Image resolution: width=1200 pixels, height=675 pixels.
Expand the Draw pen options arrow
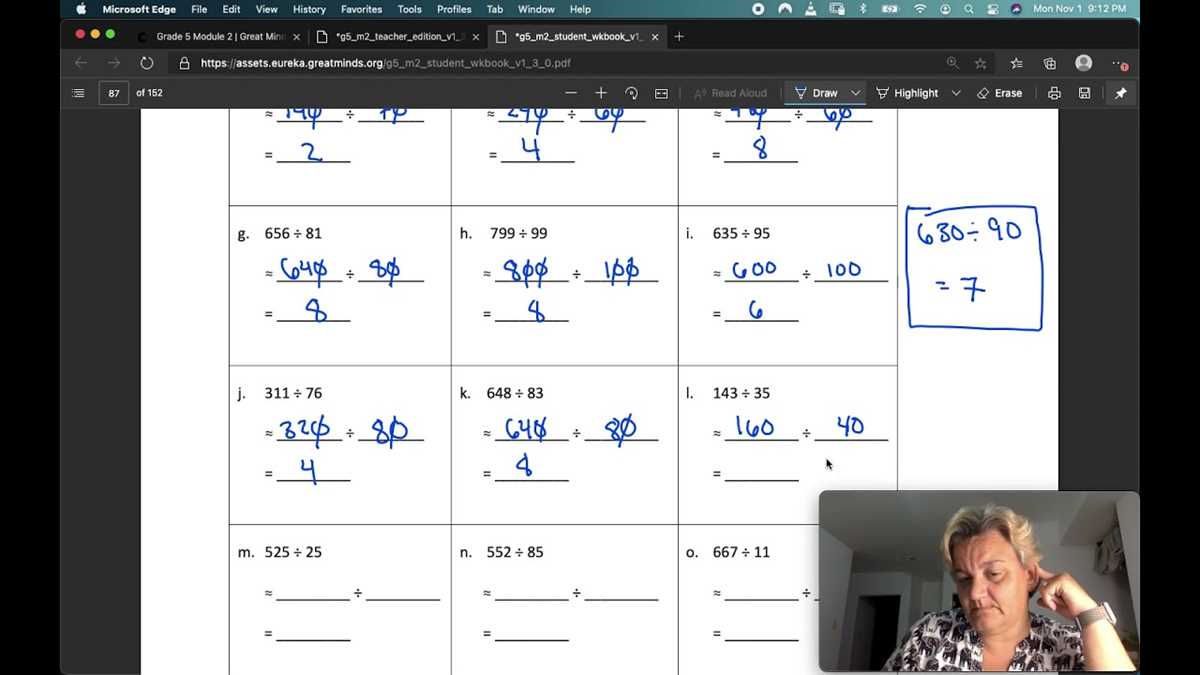[855, 93]
